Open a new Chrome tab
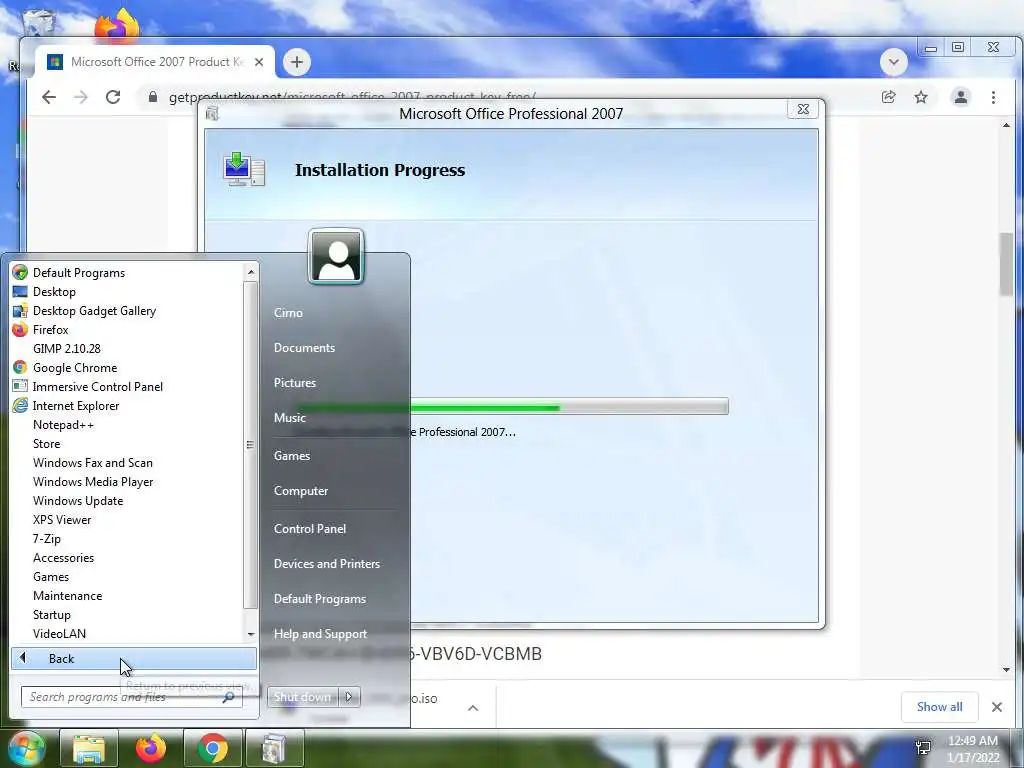1024x768 pixels. pos(296,62)
